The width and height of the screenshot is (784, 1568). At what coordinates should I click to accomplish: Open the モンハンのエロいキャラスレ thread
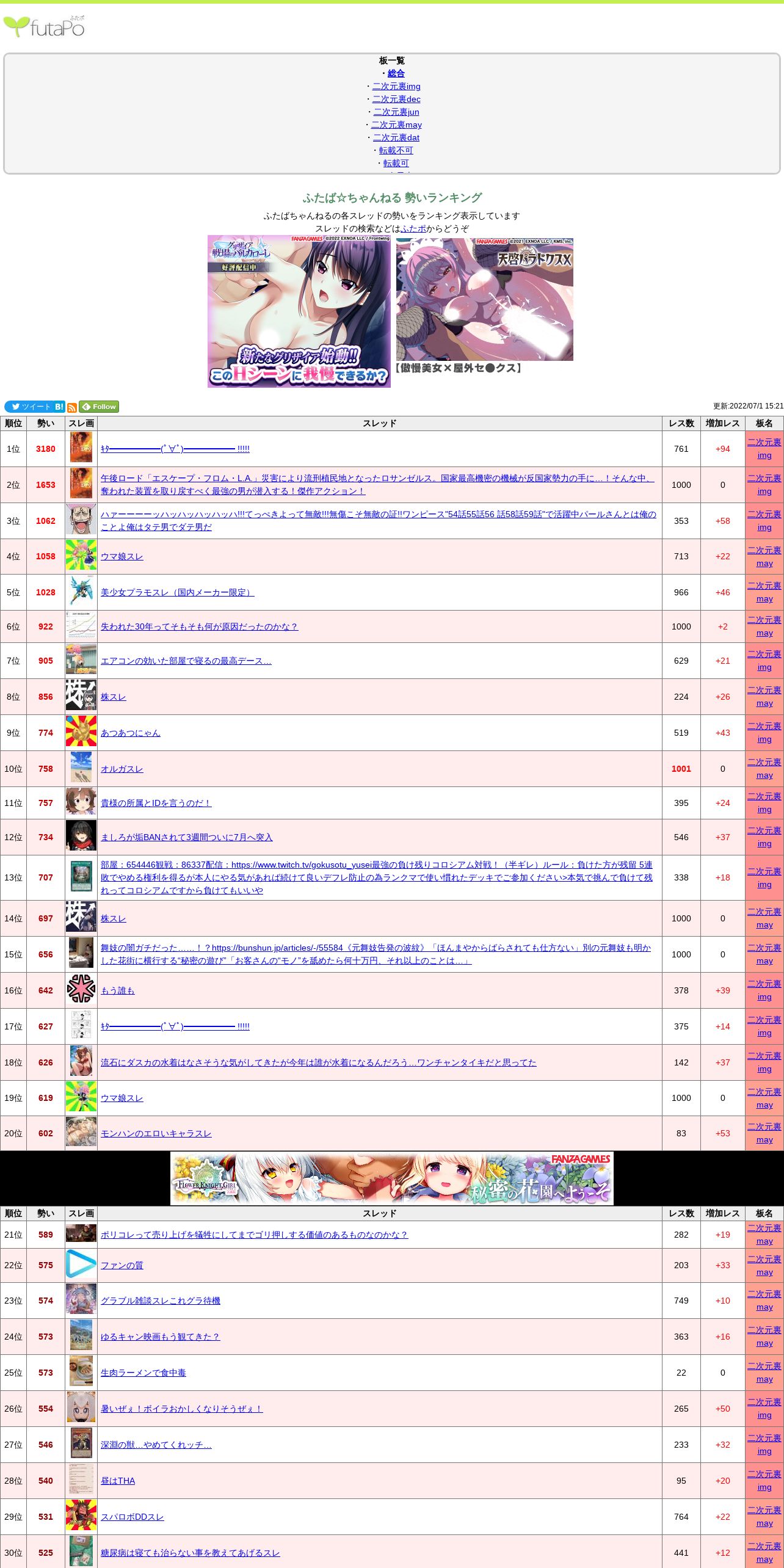point(156,1133)
